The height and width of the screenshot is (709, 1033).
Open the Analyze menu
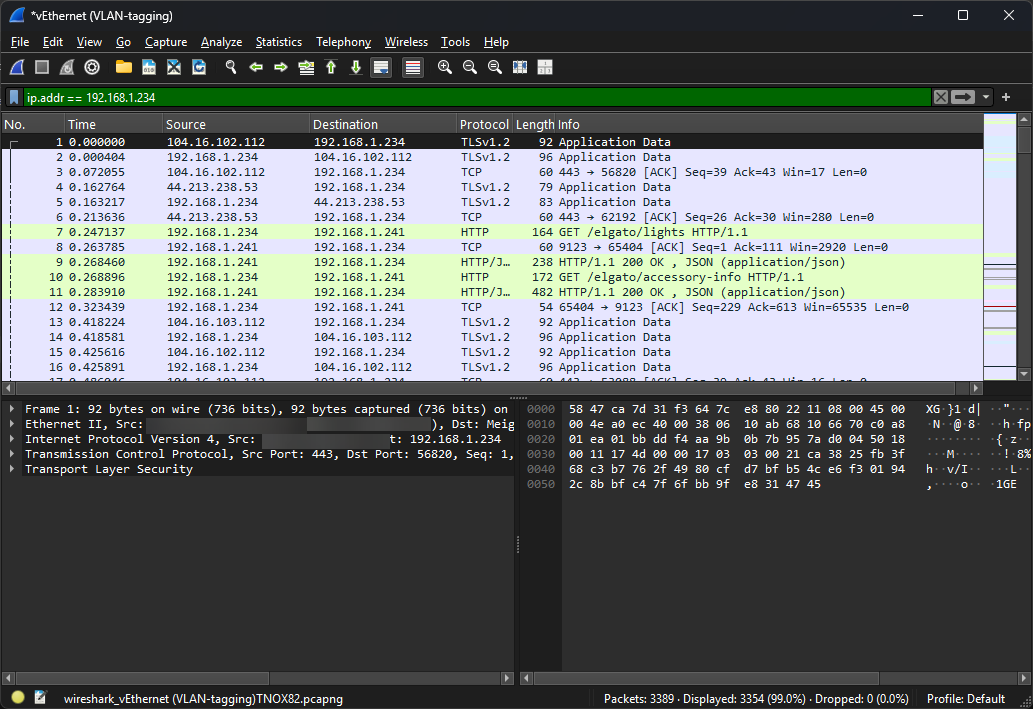[x=221, y=42]
